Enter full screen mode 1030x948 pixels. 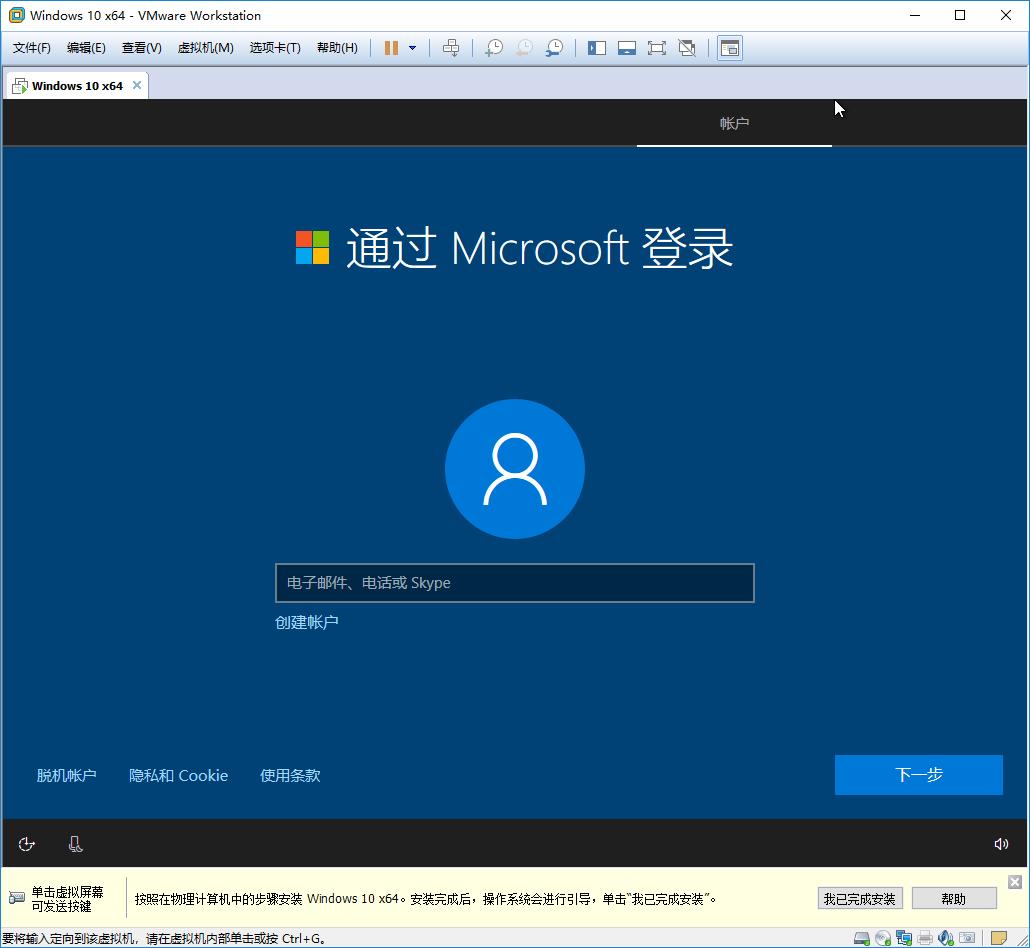click(x=657, y=47)
